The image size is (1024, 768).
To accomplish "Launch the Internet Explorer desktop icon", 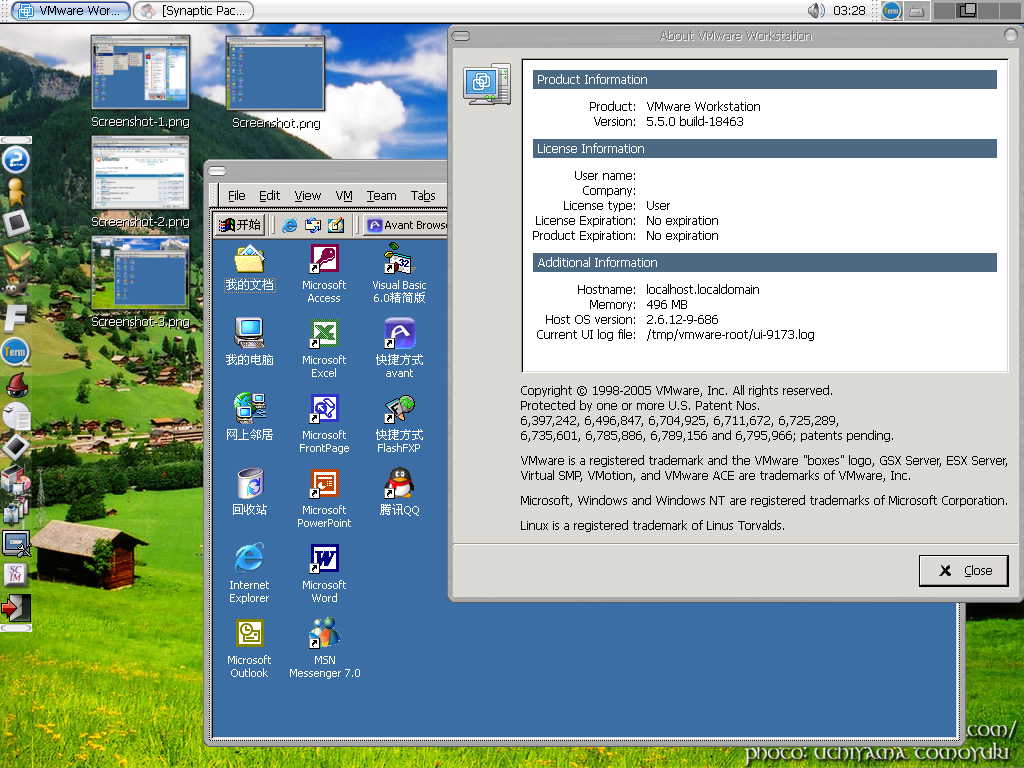I will coord(249,573).
